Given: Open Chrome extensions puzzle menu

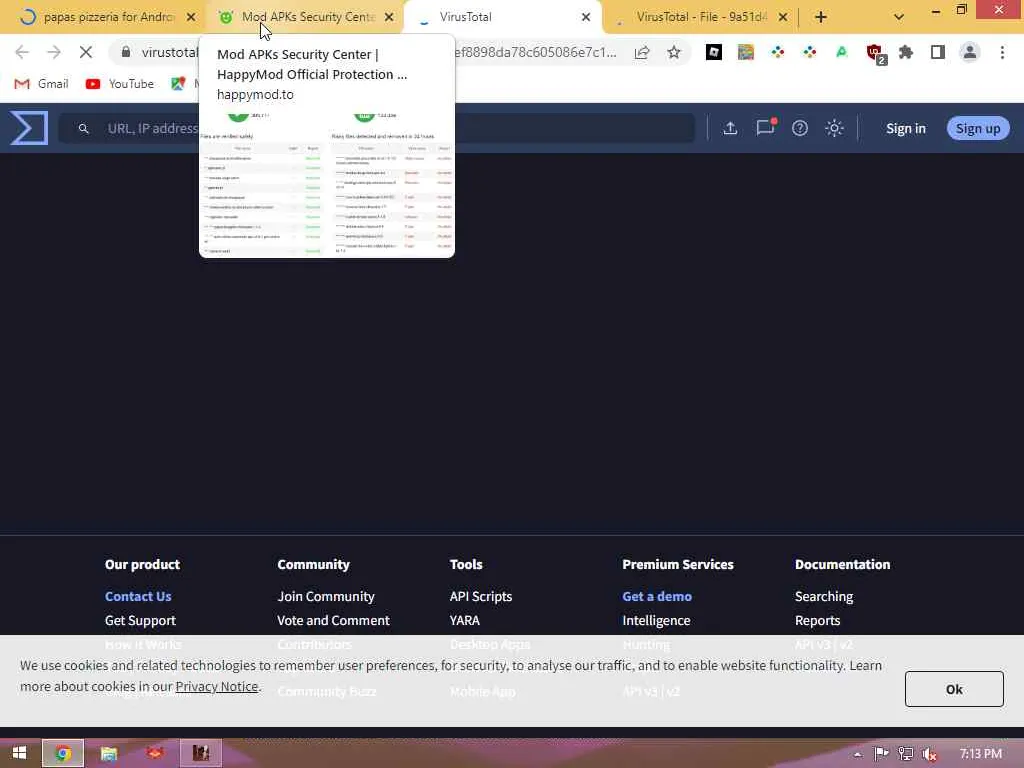Looking at the screenshot, I should point(906,52).
